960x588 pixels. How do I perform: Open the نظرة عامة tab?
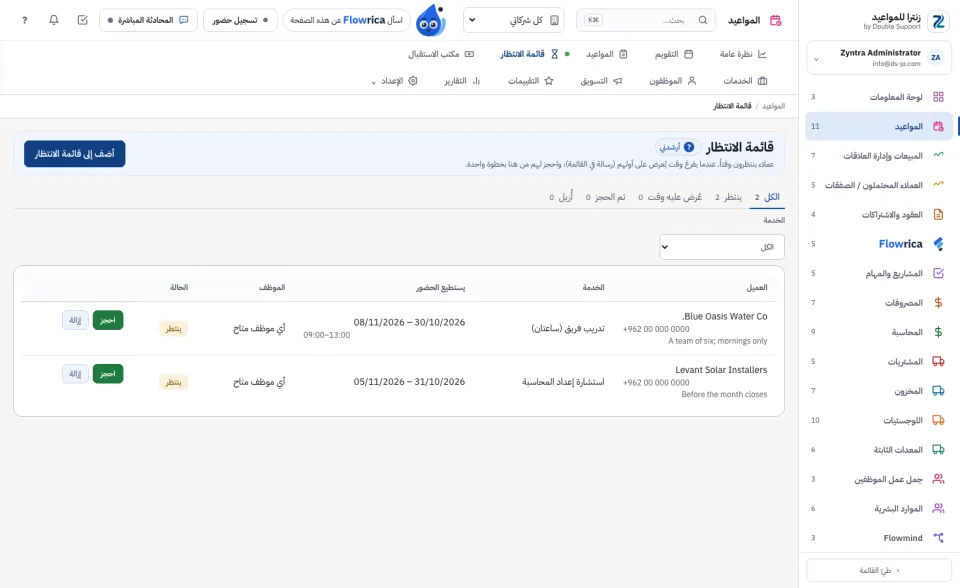tap(743, 54)
